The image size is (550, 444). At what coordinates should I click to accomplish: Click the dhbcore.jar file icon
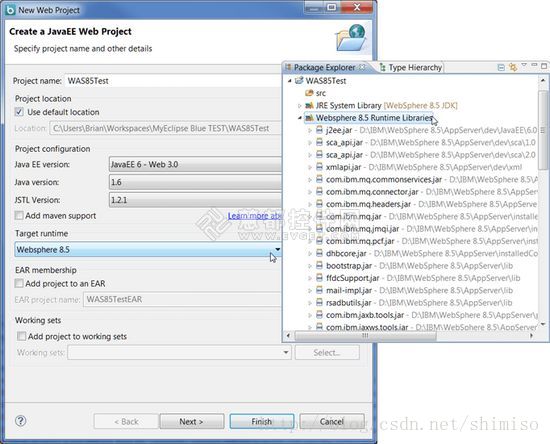click(319, 253)
